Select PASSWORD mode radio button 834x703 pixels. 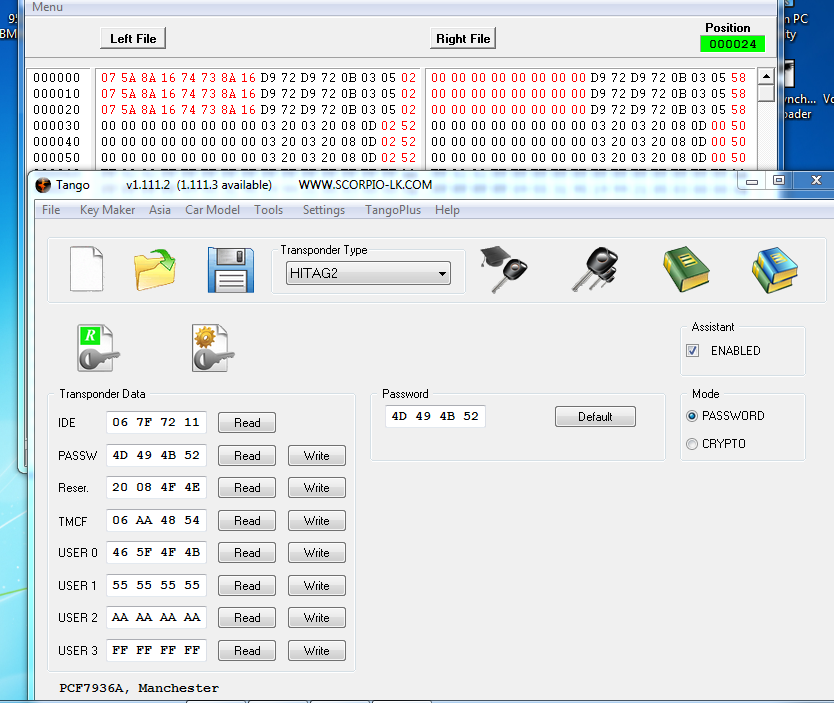692,416
